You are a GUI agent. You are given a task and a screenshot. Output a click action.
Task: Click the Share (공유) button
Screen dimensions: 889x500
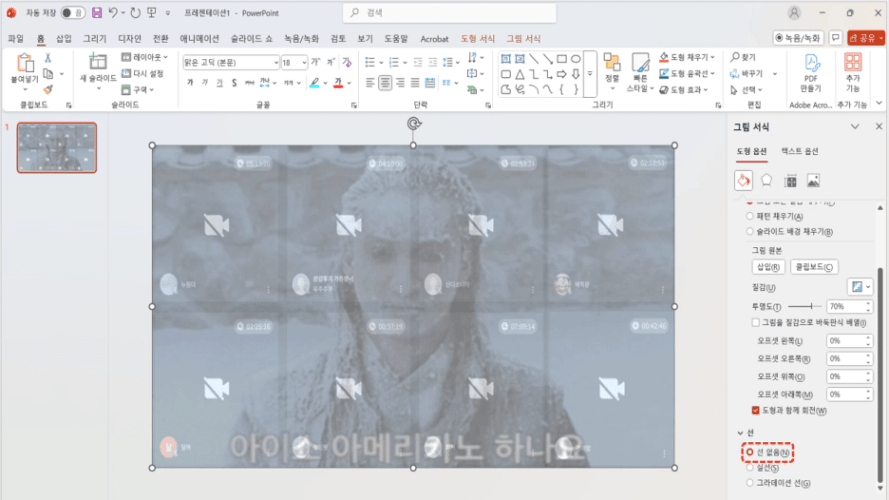click(x=866, y=37)
